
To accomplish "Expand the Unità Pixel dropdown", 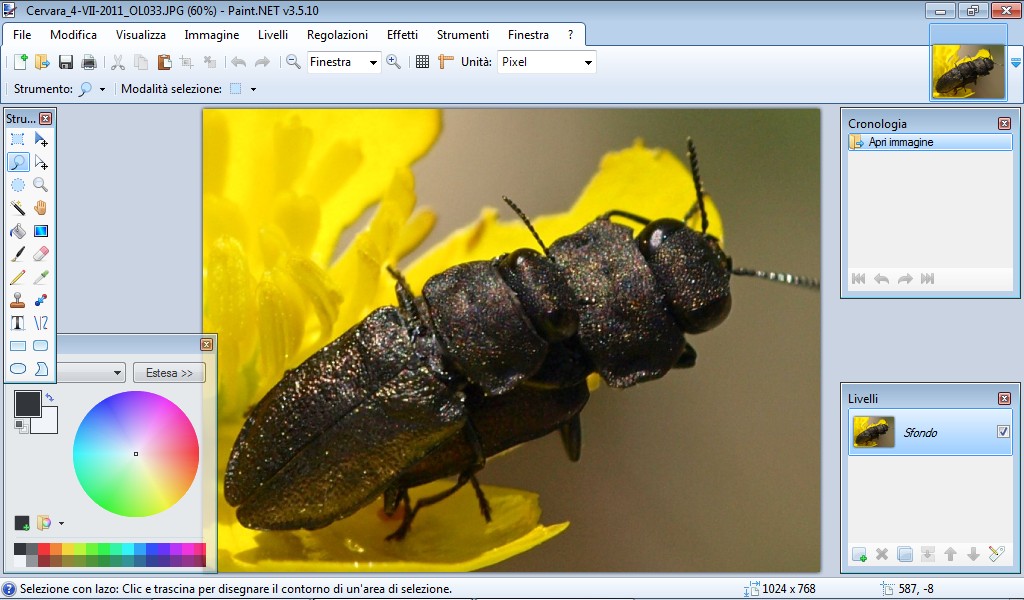I will click(x=588, y=62).
